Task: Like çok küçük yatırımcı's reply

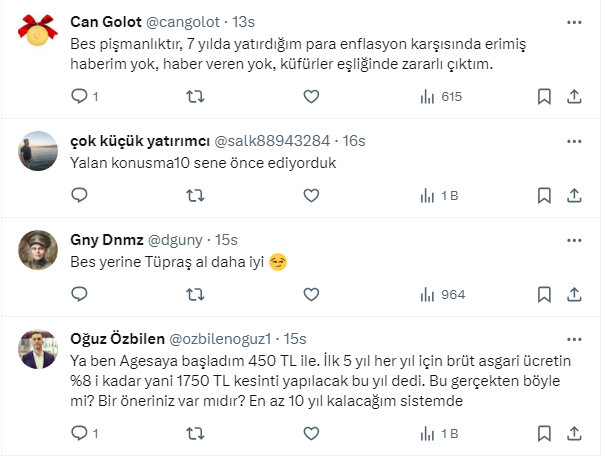Action: (311, 196)
